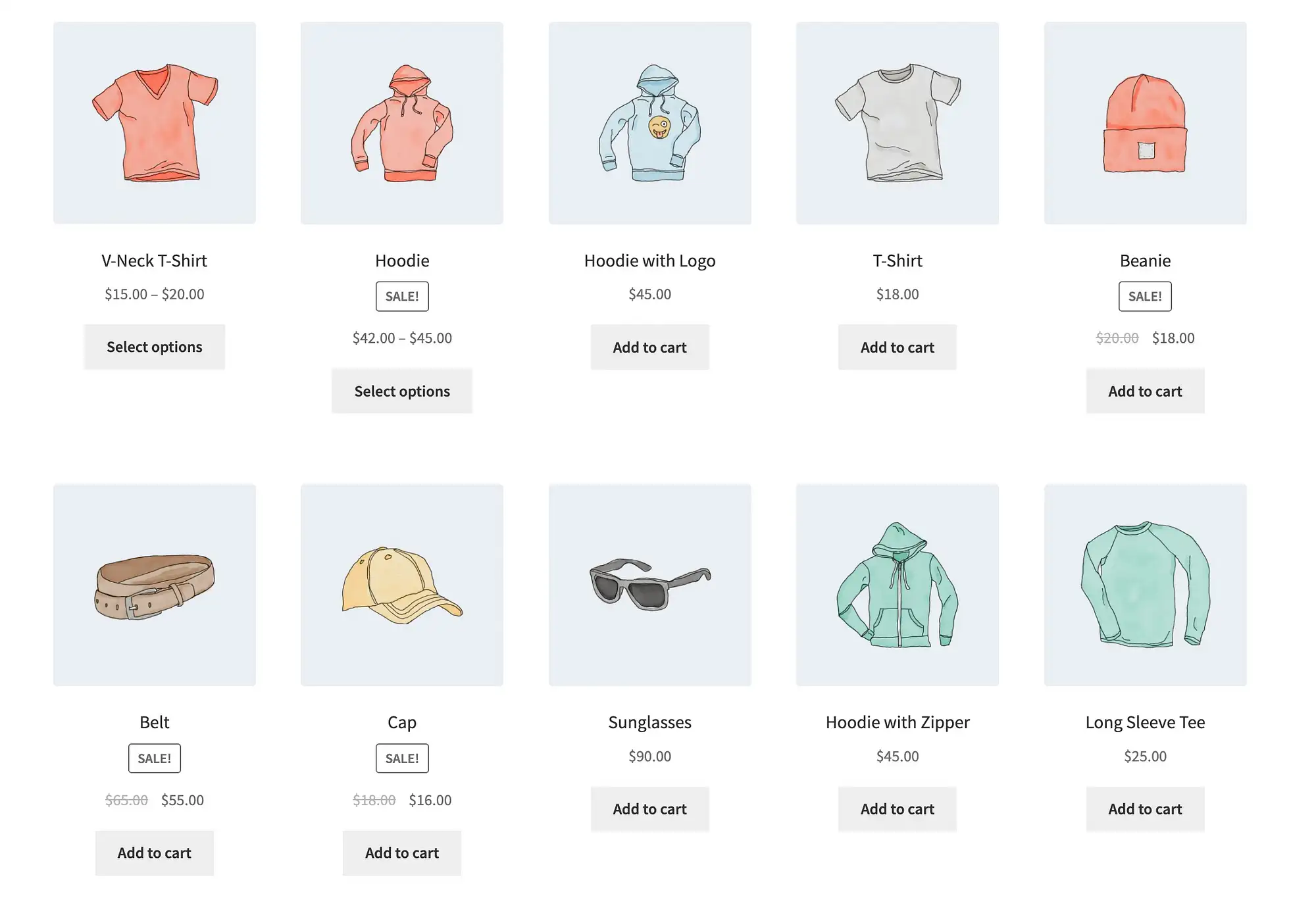Image resolution: width=1316 pixels, height=919 pixels.
Task: Click the SALE badge on Cap
Action: (x=402, y=757)
